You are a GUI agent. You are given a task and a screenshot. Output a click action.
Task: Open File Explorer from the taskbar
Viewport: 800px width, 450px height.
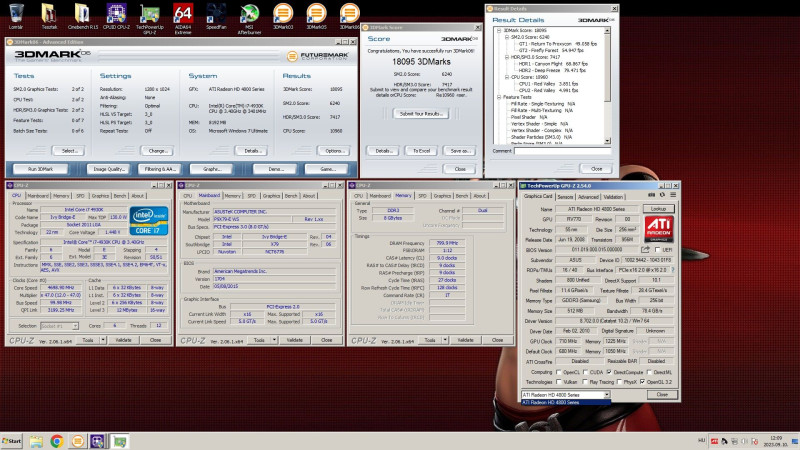(x=36, y=441)
